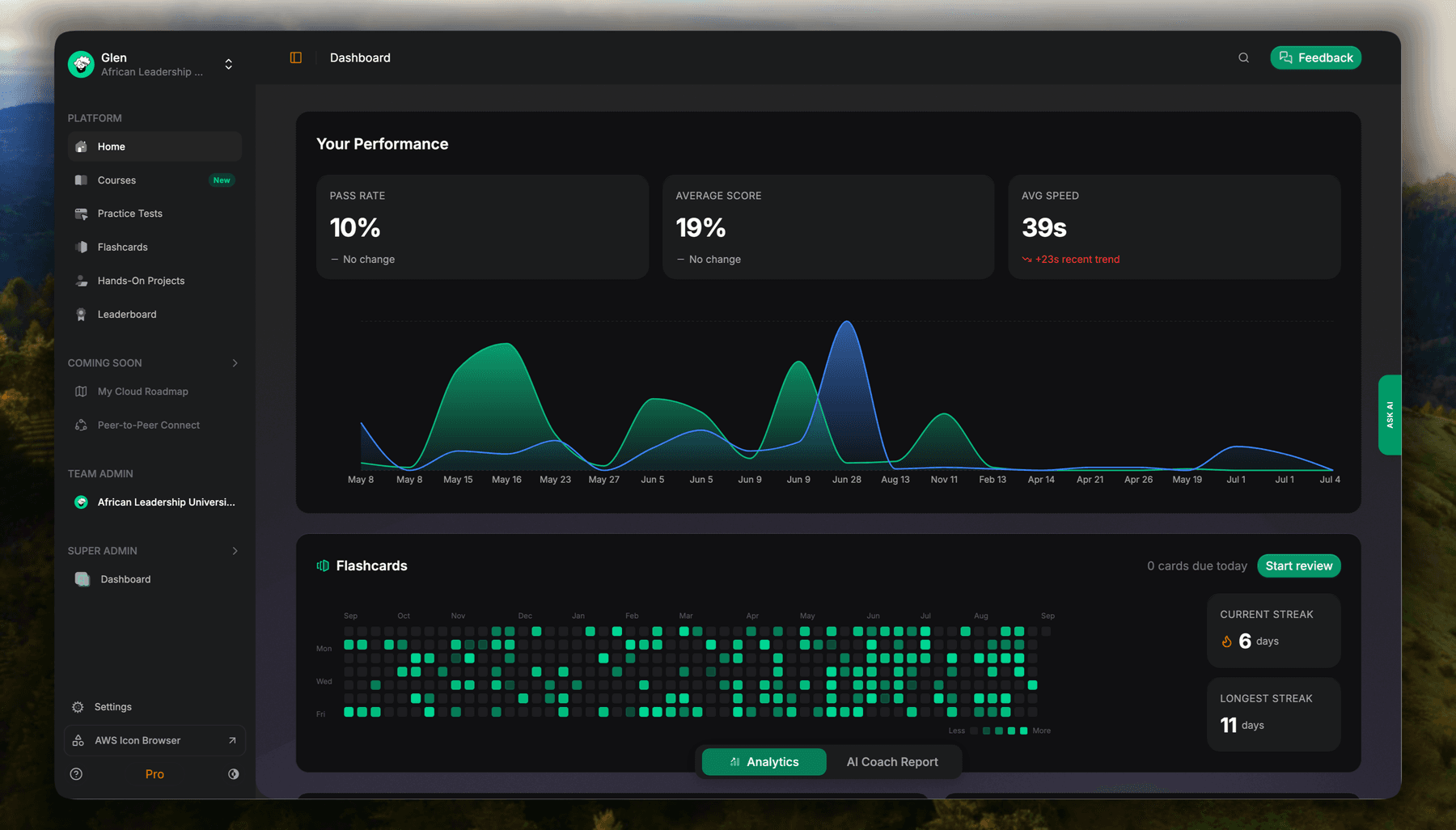The height and width of the screenshot is (830, 1456).
Task: Click the Super Admin Dashboard icon
Action: [x=82, y=579]
